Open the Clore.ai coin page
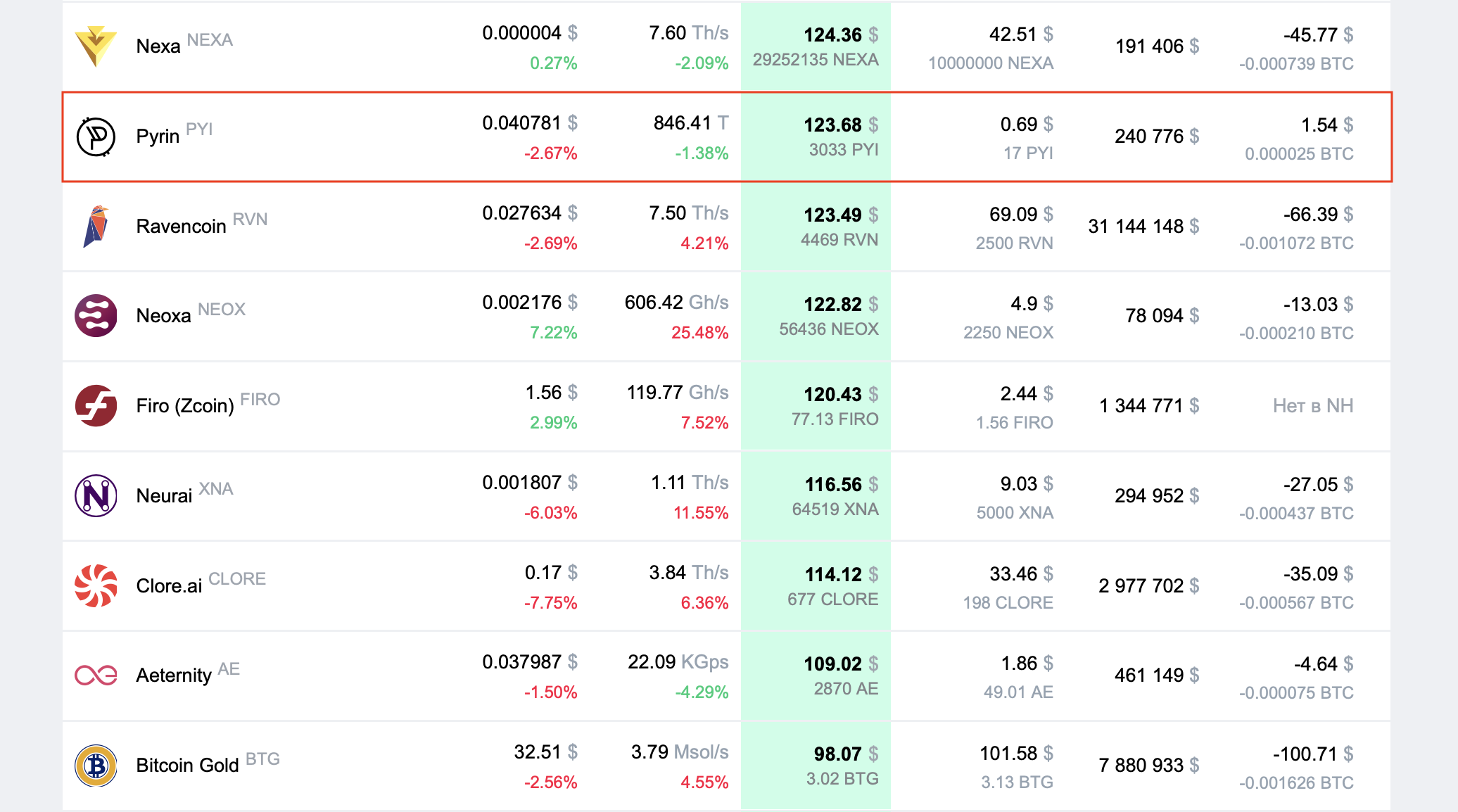The height and width of the screenshot is (812, 1458). (169, 585)
